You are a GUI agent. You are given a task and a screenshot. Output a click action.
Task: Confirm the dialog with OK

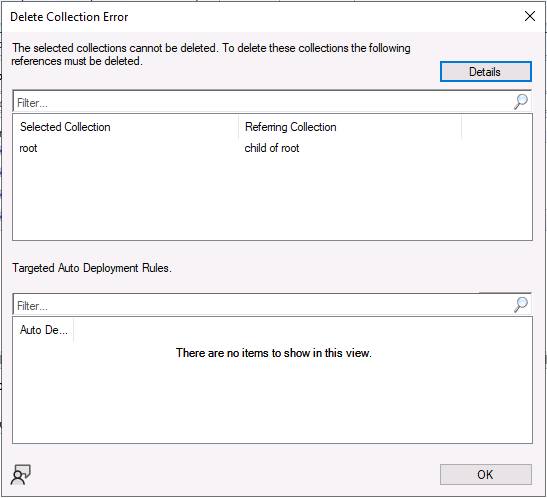(486, 474)
